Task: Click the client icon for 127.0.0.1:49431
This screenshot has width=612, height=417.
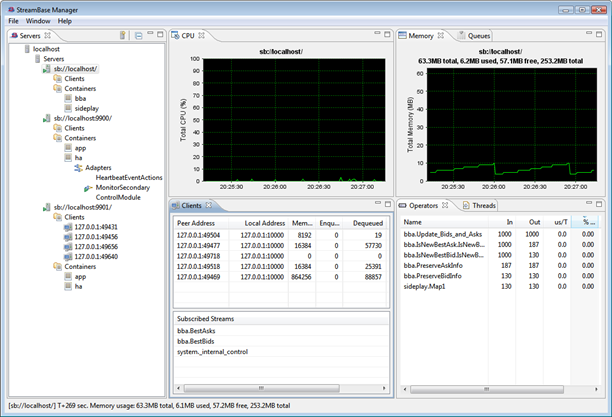Action: [x=69, y=227]
